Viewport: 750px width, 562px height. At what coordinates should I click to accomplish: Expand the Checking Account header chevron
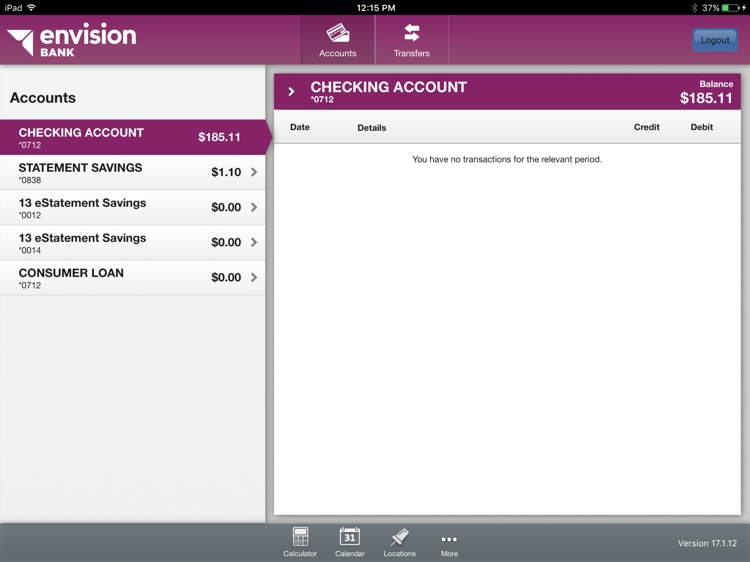point(291,91)
